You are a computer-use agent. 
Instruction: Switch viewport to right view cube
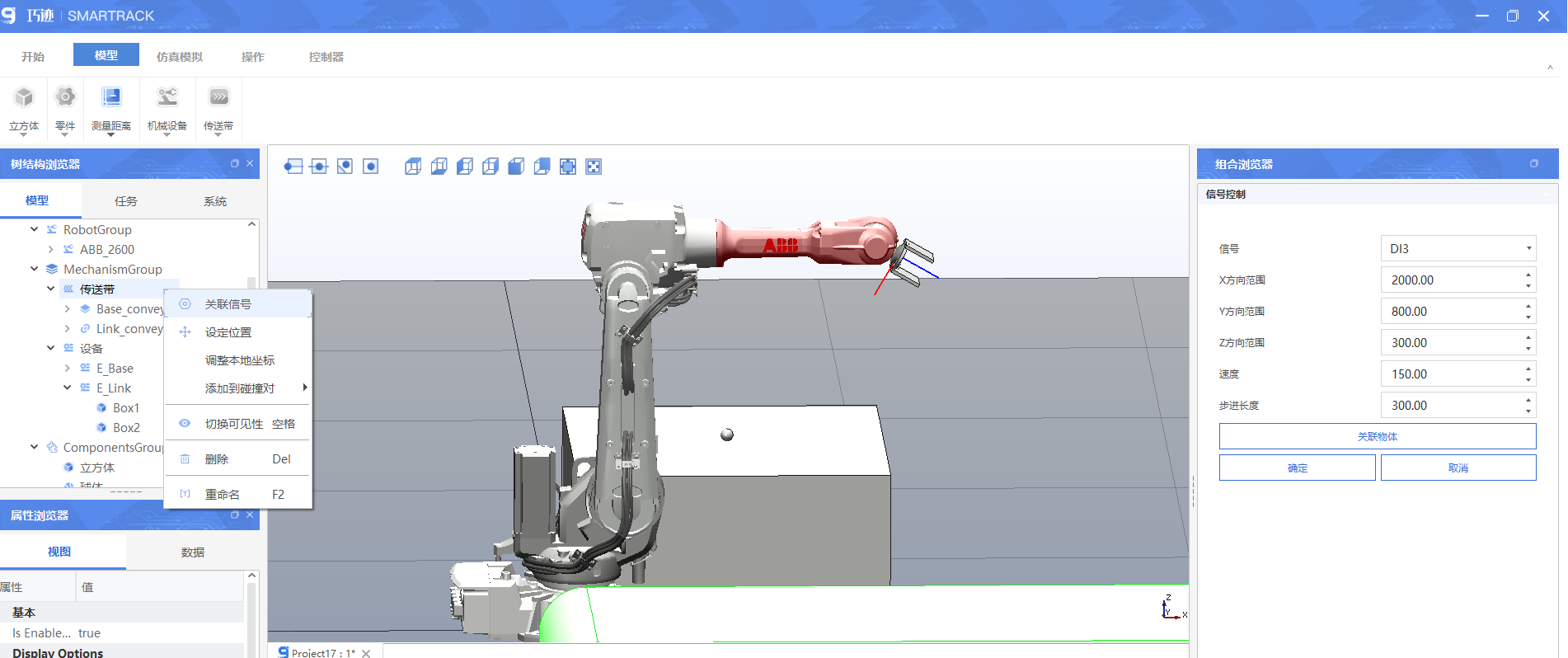coord(491,167)
